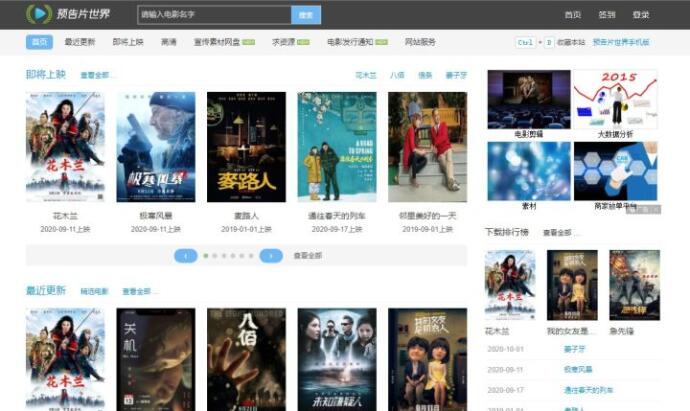Click the 信条 tag link
The width and height of the screenshot is (690, 411).
click(x=425, y=75)
